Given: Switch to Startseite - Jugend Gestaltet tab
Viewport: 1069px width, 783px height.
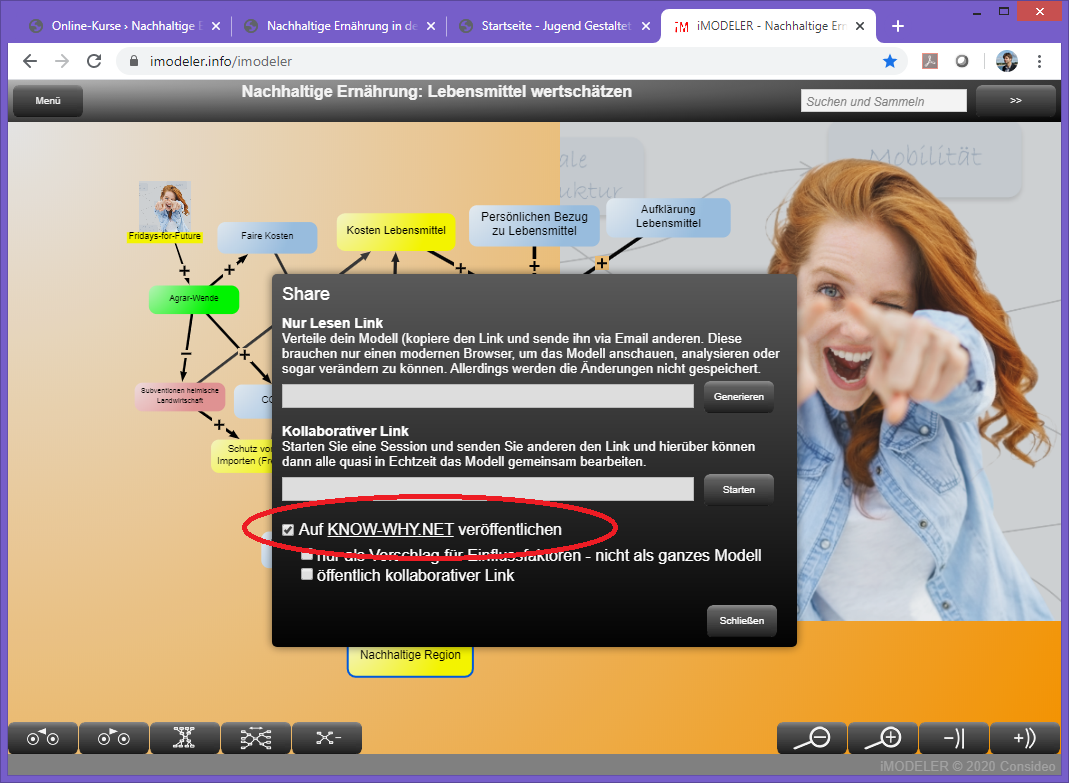Looking at the screenshot, I should click(554, 26).
